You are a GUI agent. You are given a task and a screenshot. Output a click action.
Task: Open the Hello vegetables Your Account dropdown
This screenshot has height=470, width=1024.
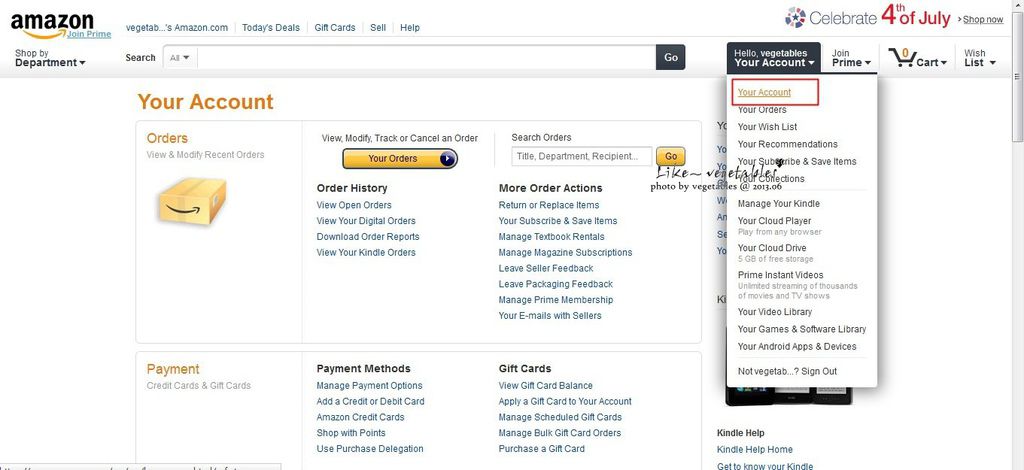pos(774,57)
